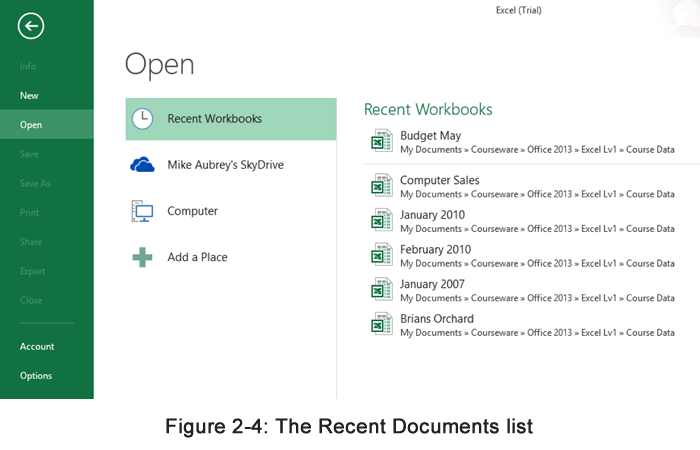Click the Budget May file path text
Screen dimensions: 700x450
click(537, 149)
